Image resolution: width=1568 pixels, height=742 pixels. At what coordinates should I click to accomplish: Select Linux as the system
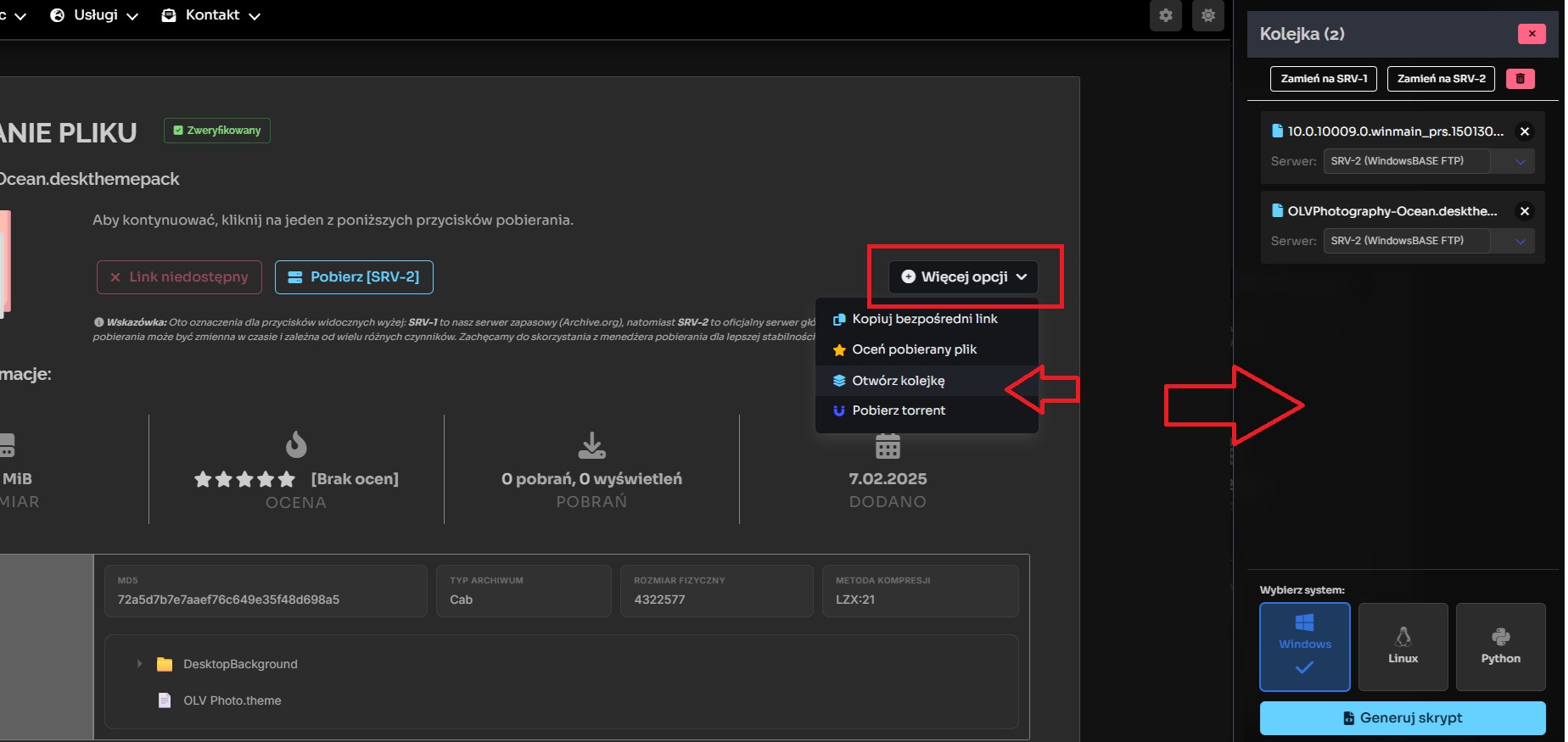click(1403, 646)
